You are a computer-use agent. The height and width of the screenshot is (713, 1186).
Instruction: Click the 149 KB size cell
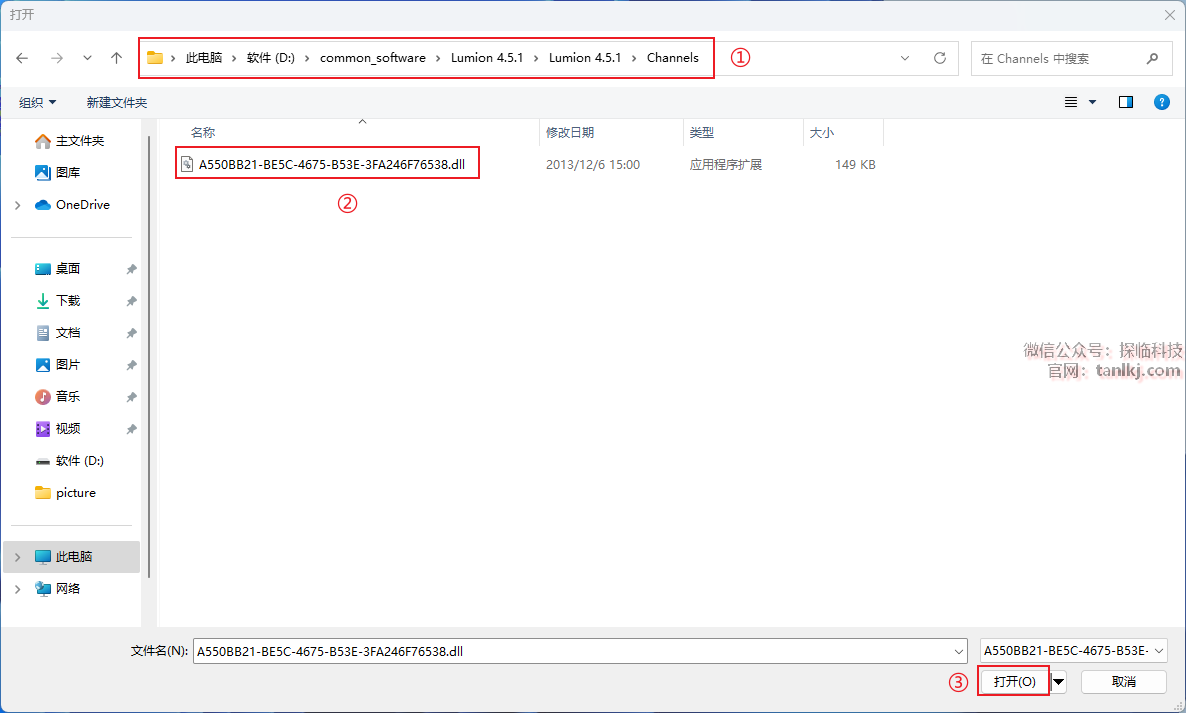coord(855,164)
